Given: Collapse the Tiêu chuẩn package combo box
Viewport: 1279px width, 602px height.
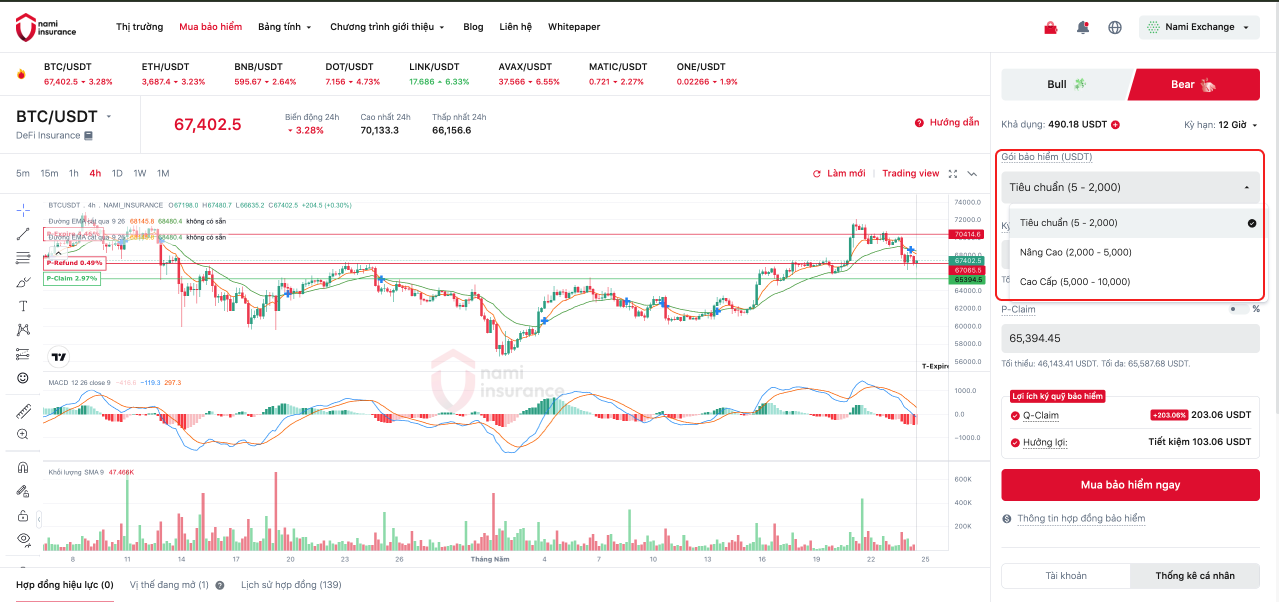Looking at the screenshot, I should coord(1131,187).
